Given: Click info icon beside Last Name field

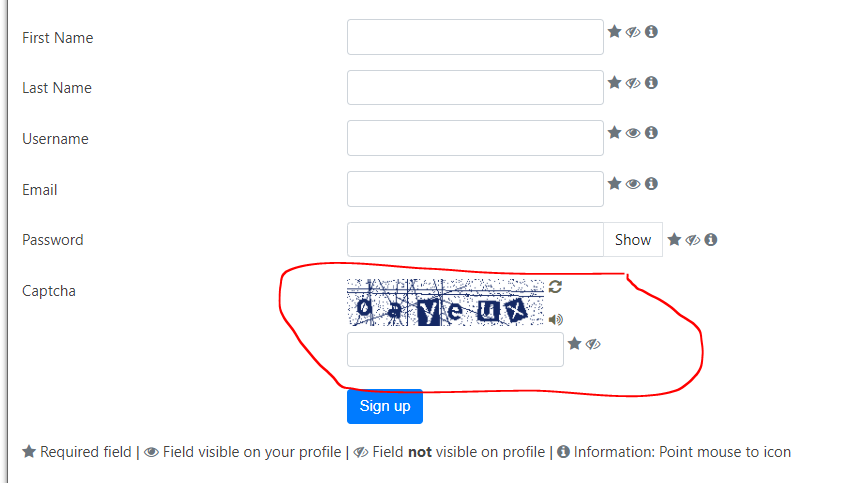Looking at the screenshot, I should (651, 83).
